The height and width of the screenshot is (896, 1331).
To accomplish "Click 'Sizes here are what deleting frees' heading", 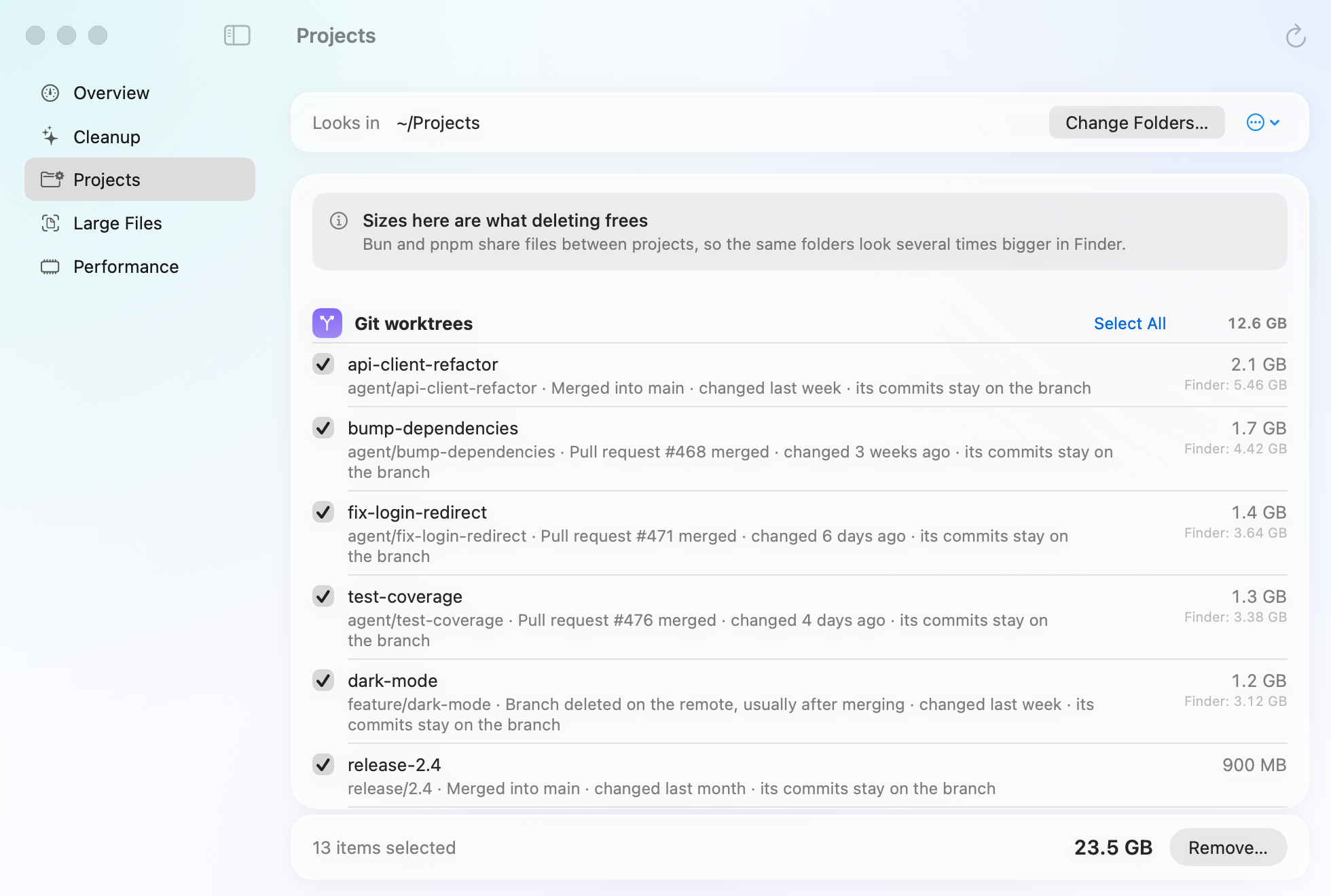I will 505,221.
